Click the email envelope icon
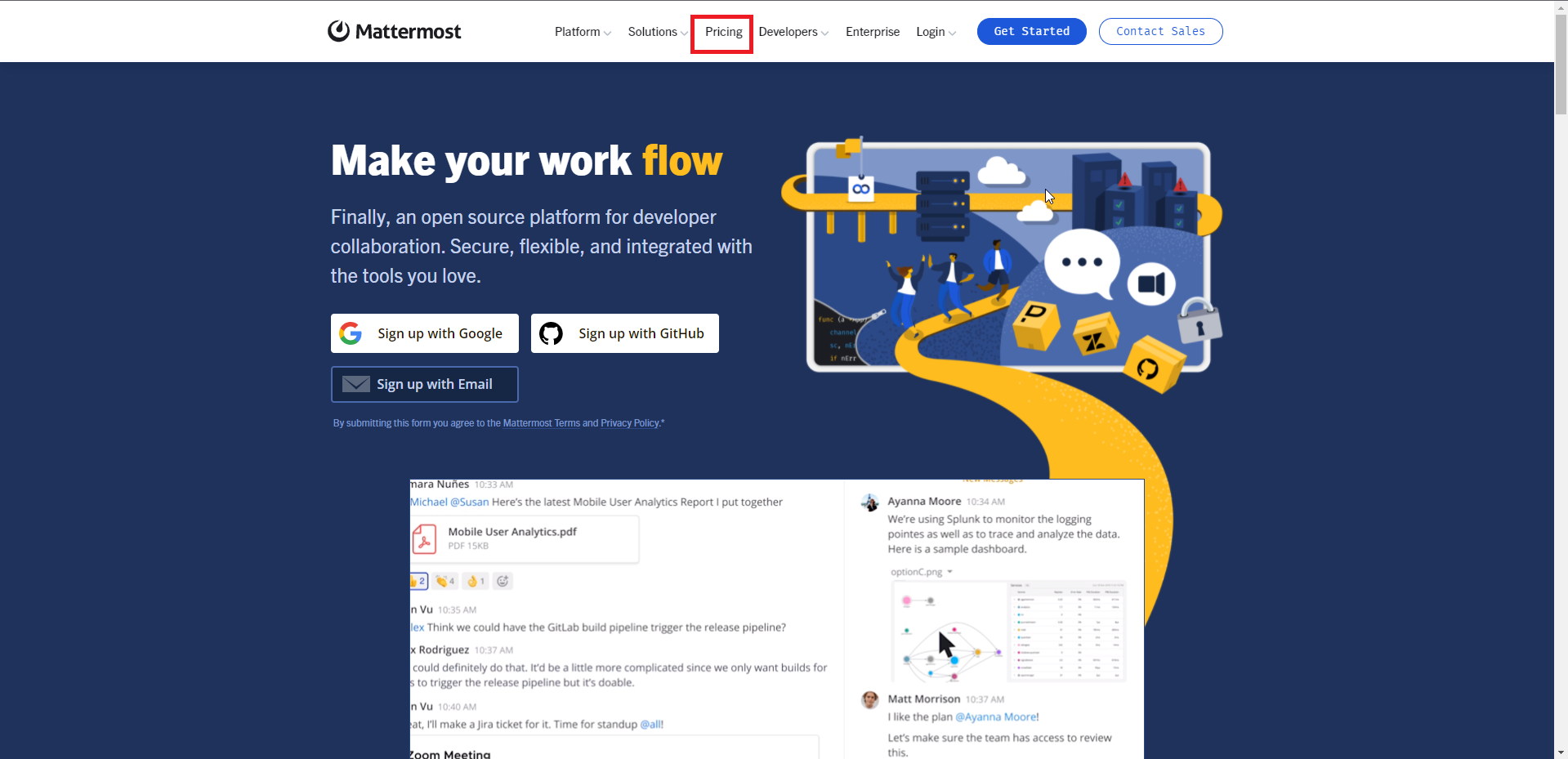 356,384
